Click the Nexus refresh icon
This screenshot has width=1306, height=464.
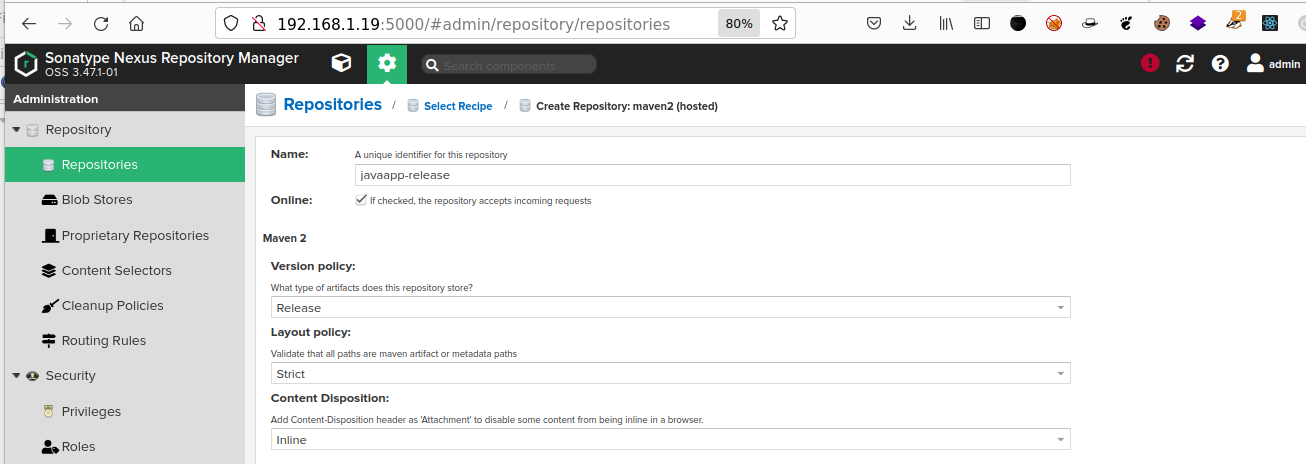pos(1185,63)
